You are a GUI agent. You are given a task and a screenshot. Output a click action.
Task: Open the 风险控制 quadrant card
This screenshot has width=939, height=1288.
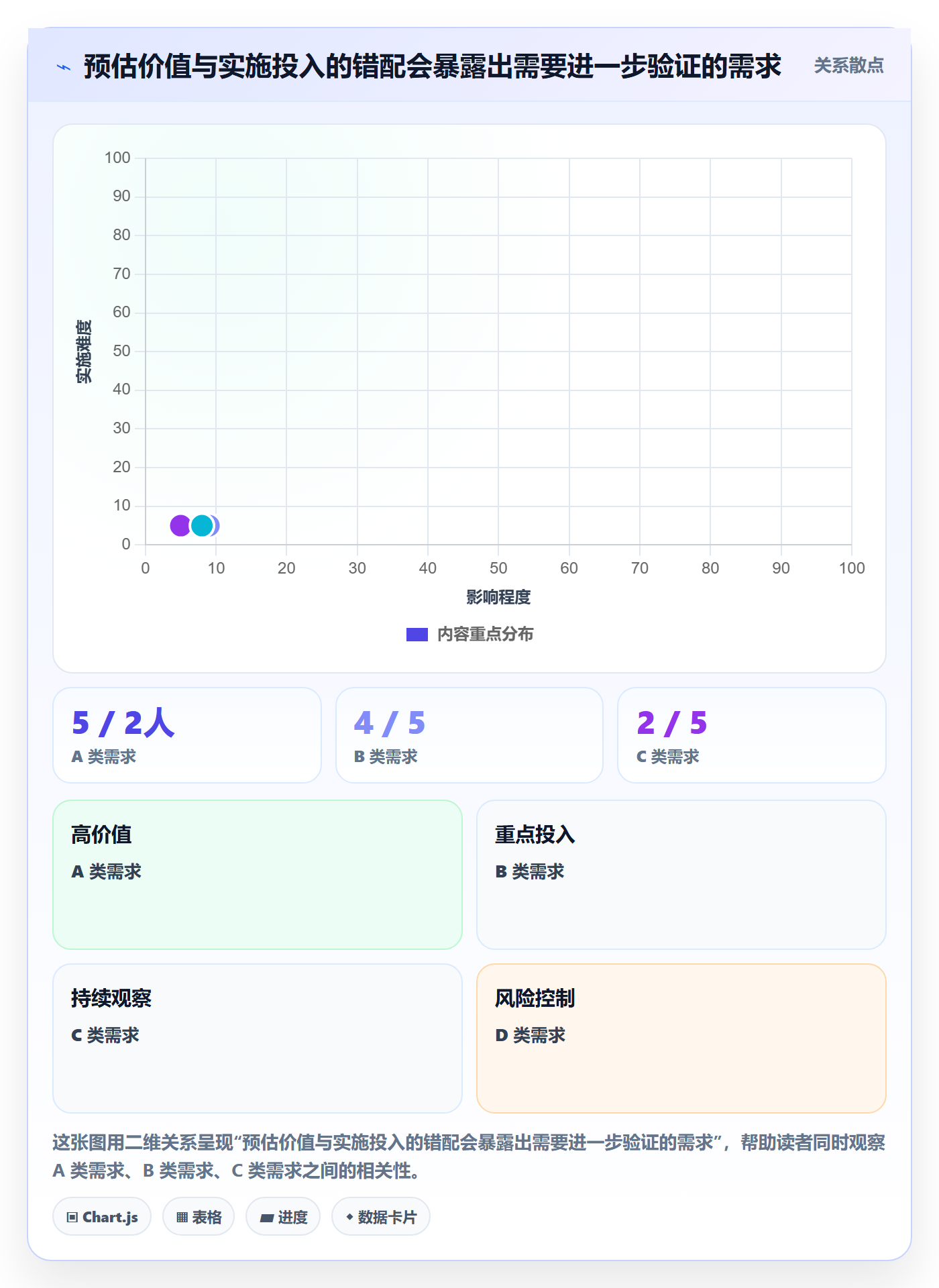tap(681, 1038)
